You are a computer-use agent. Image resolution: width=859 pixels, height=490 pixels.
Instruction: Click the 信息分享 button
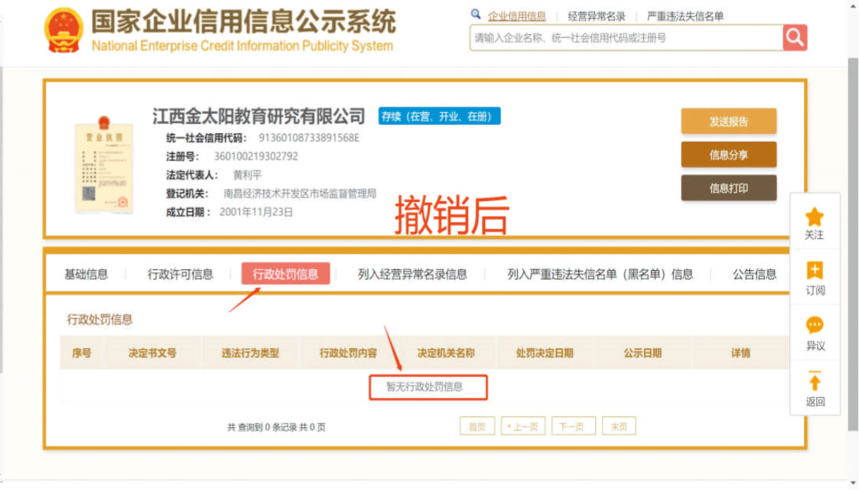click(729, 155)
